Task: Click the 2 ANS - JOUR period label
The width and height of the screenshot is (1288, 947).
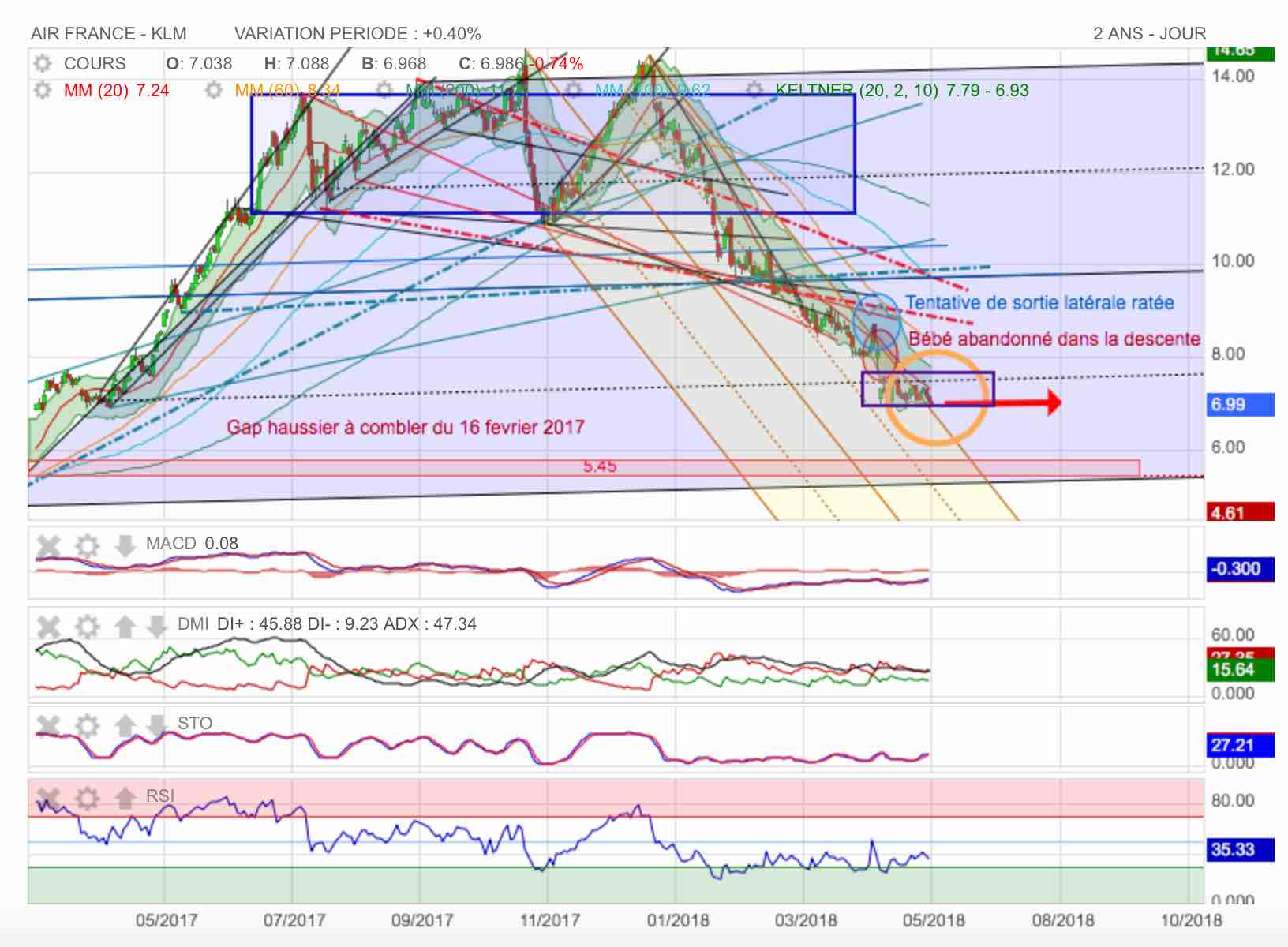Action: point(1149,34)
